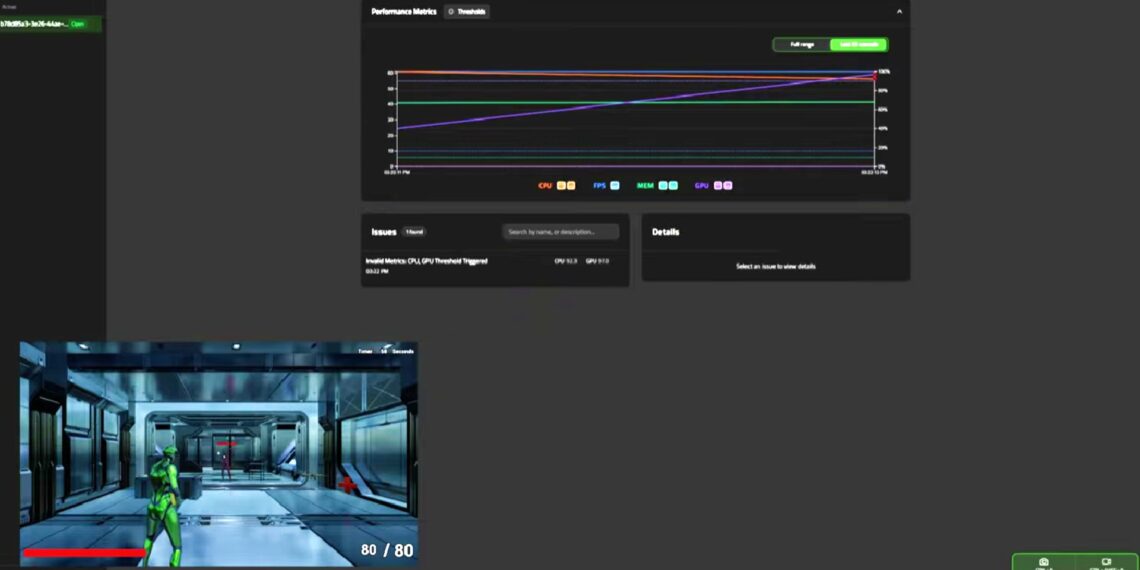Click the game stream preview

(x=219, y=453)
